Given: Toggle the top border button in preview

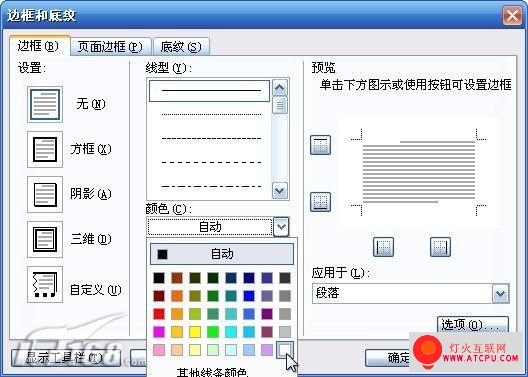Looking at the screenshot, I should coord(320,145).
